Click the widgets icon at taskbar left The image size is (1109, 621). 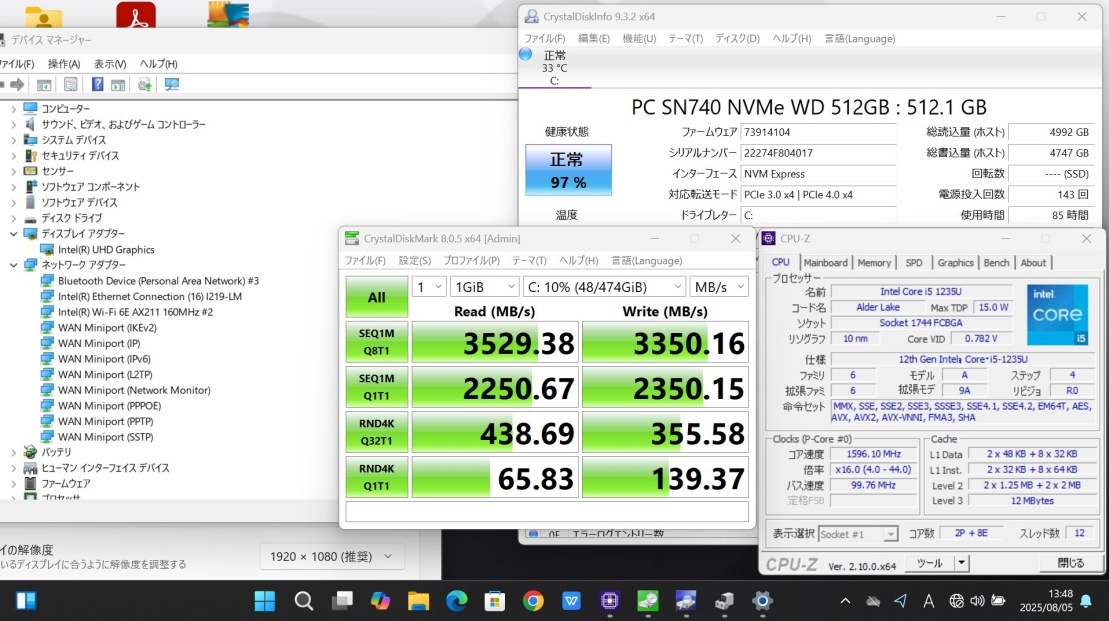coord(26,601)
